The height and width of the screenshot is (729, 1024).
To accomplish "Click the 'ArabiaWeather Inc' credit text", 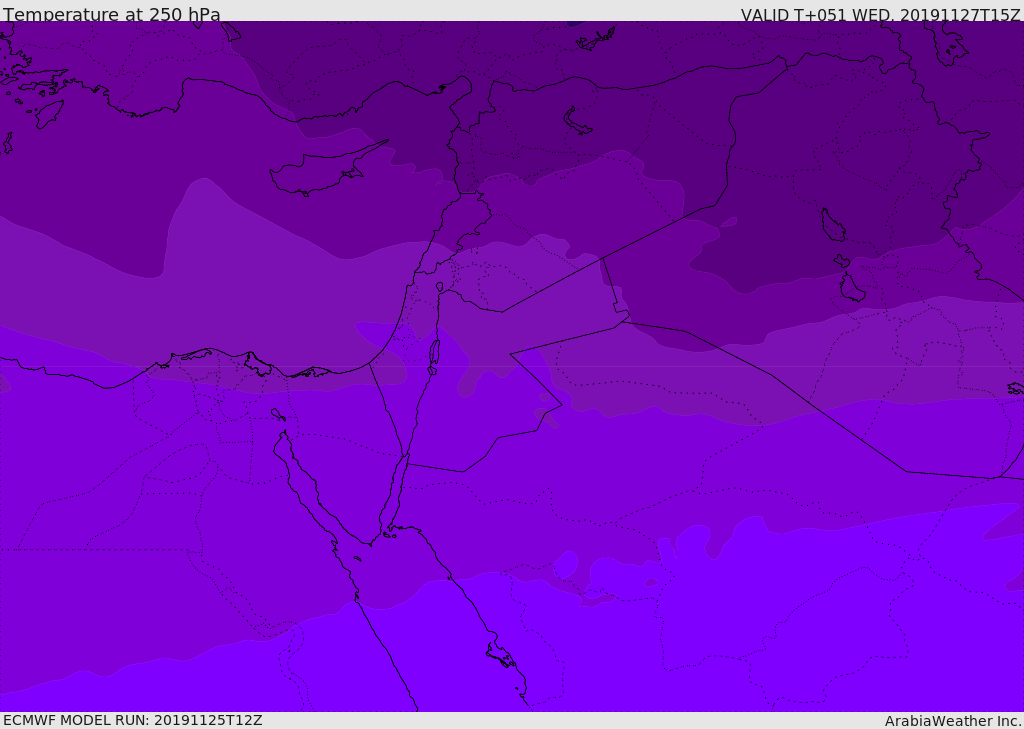I will tap(953, 721).
